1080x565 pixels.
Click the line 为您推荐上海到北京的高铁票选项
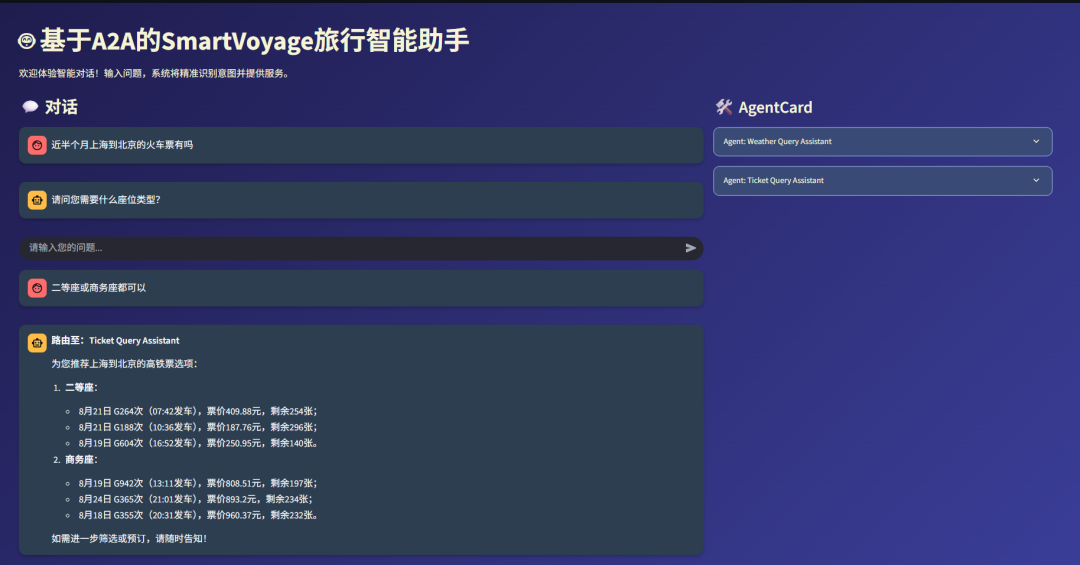[124, 364]
